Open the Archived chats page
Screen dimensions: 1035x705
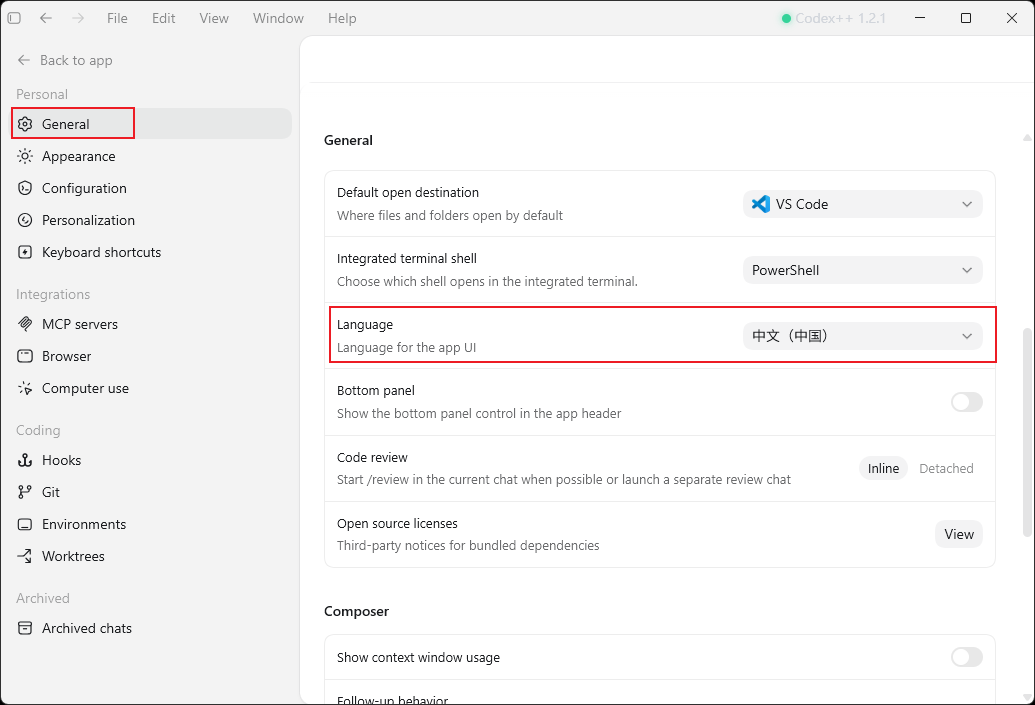coord(152,628)
